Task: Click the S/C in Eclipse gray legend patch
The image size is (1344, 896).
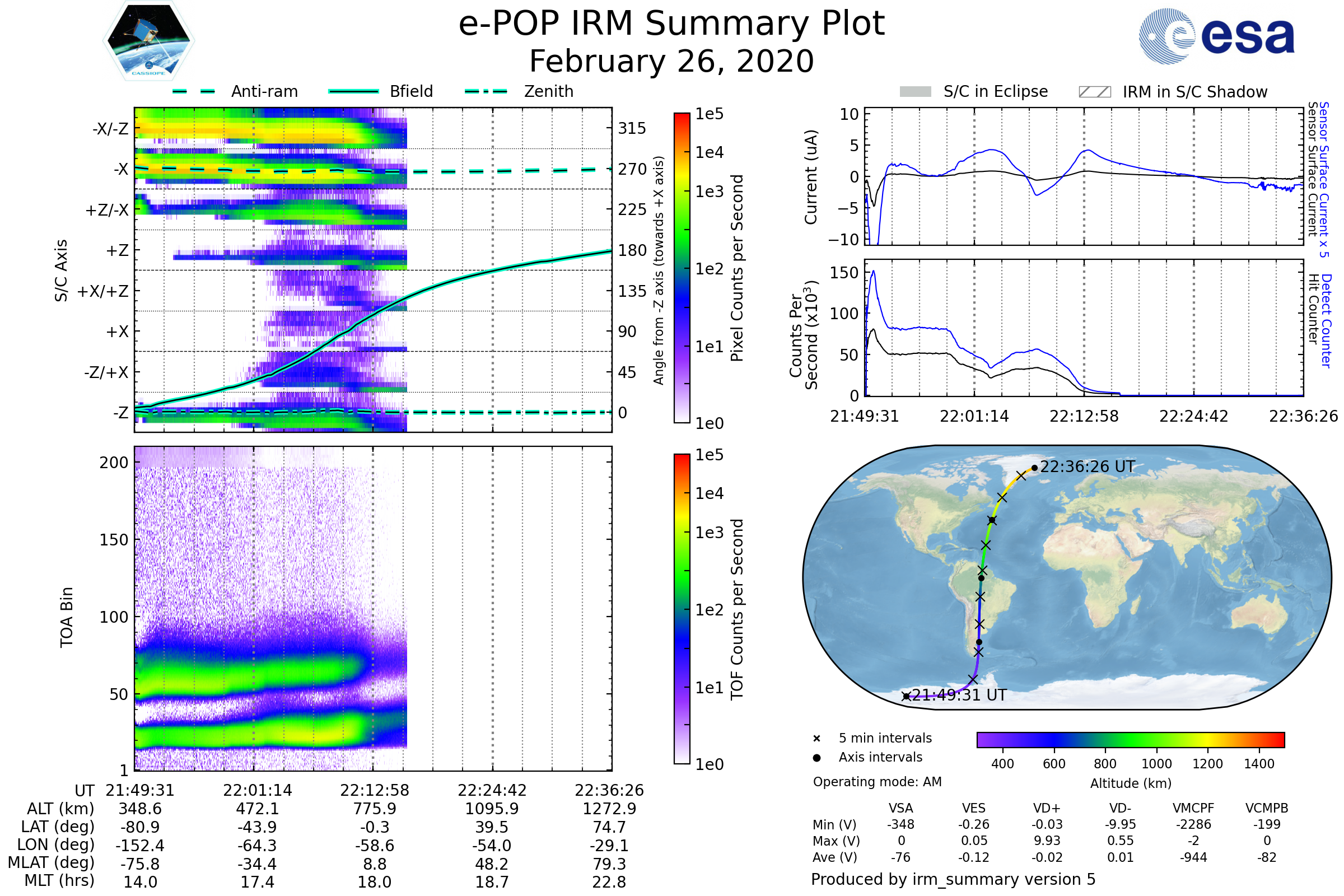Action: [x=915, y=92]
